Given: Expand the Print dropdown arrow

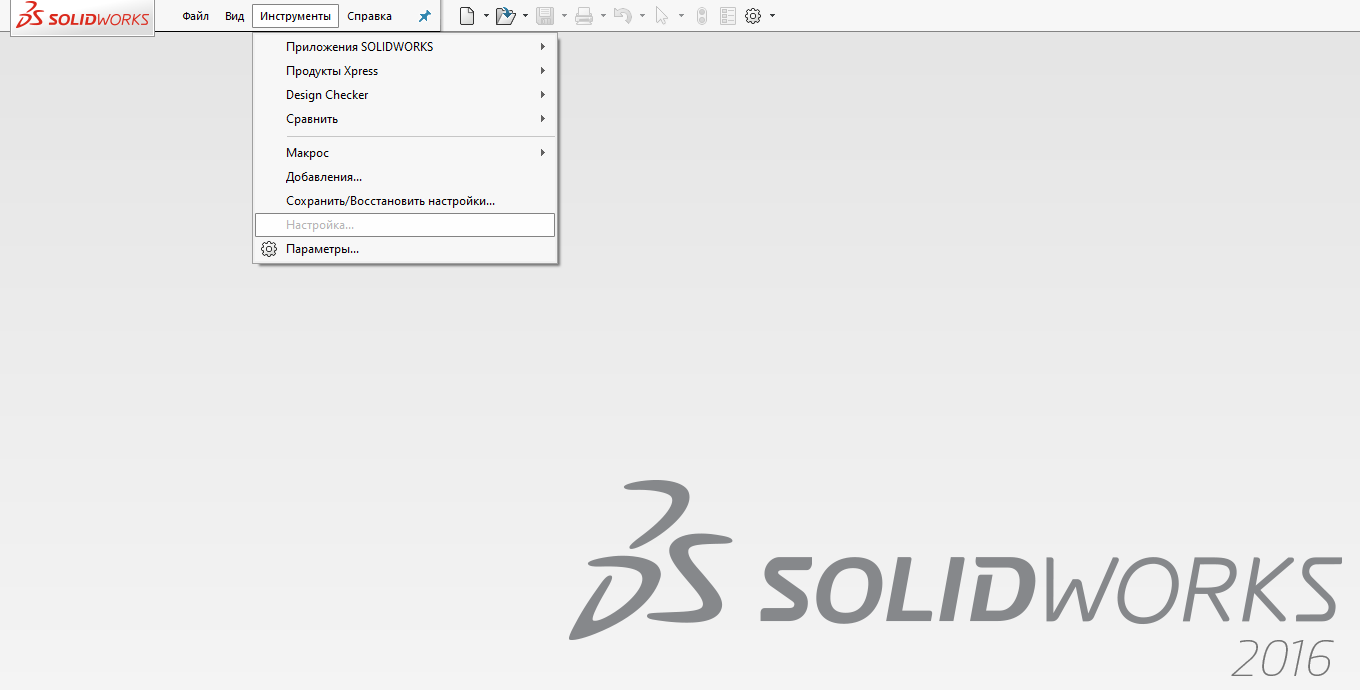Looking at the screenshot, I should click(603, 16).
